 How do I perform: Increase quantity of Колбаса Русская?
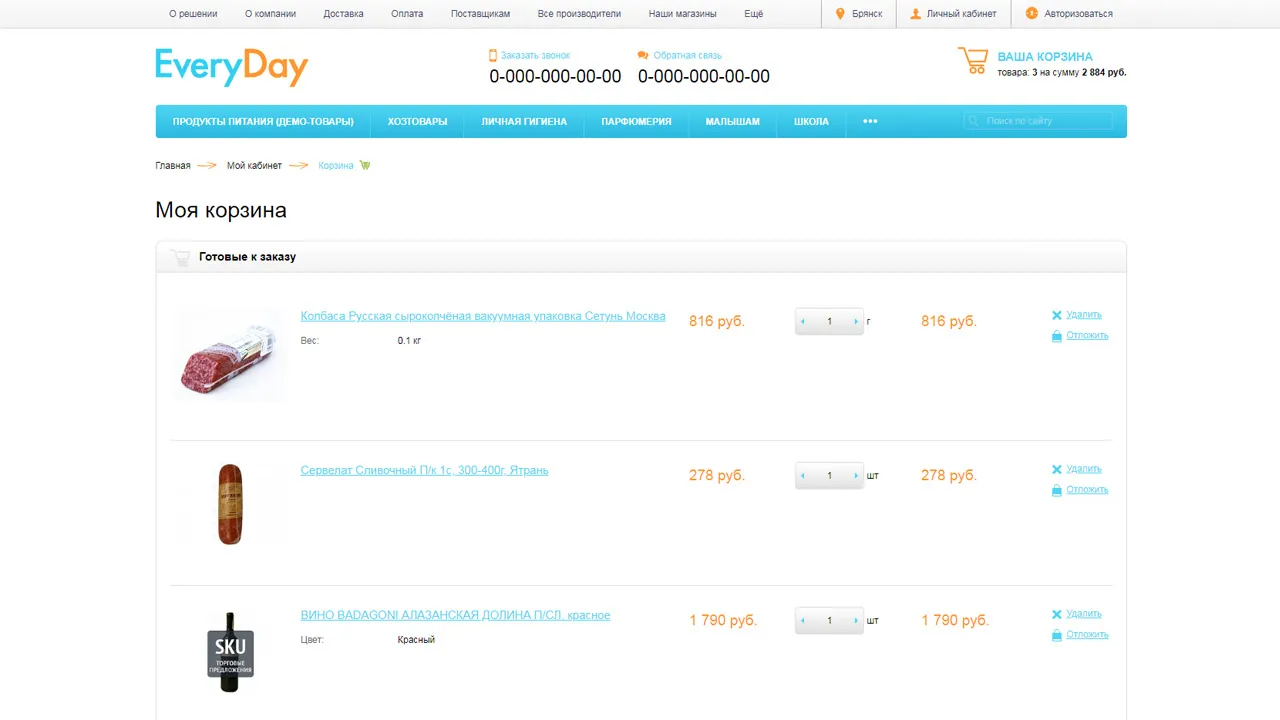coord(856,322)
